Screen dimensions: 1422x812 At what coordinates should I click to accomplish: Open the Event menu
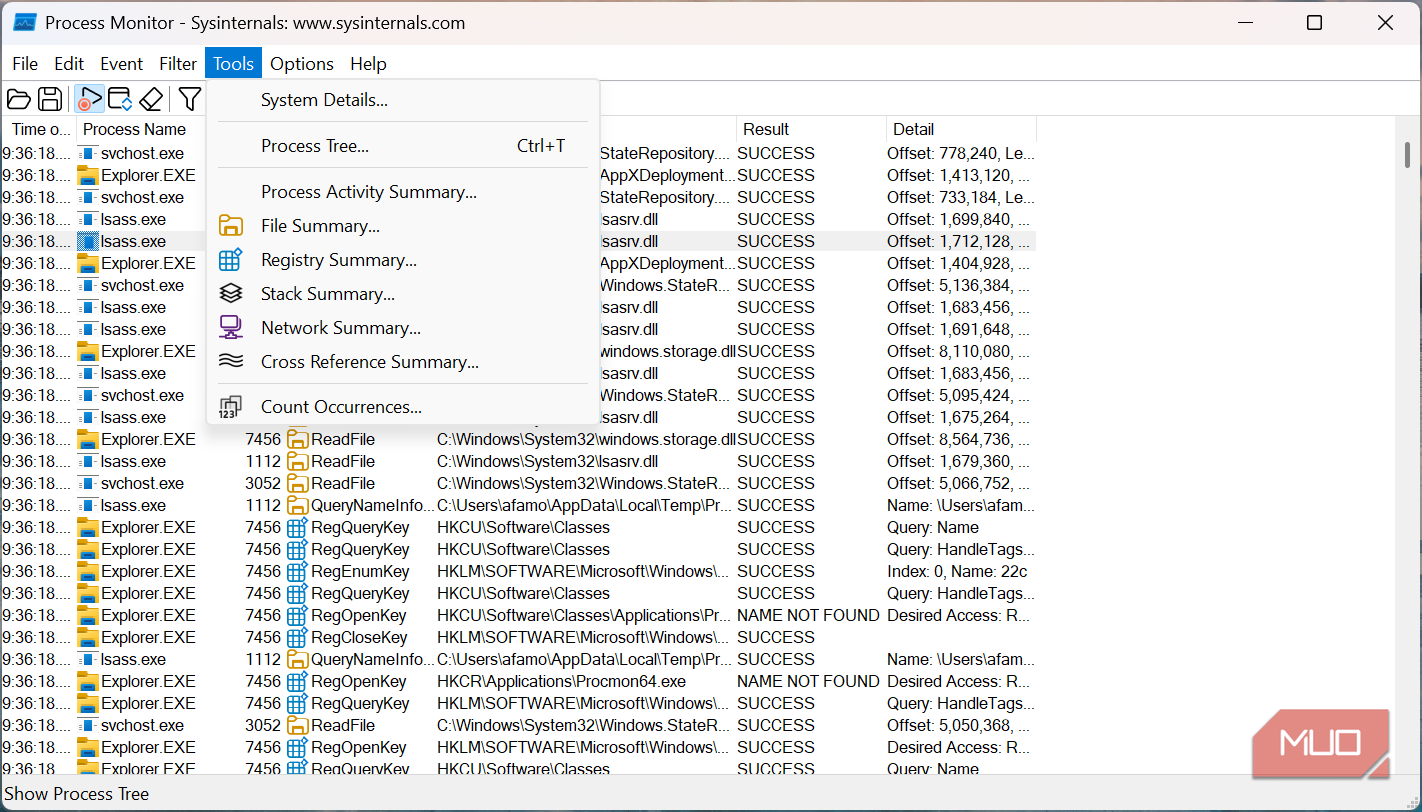(x=122, y=64)
